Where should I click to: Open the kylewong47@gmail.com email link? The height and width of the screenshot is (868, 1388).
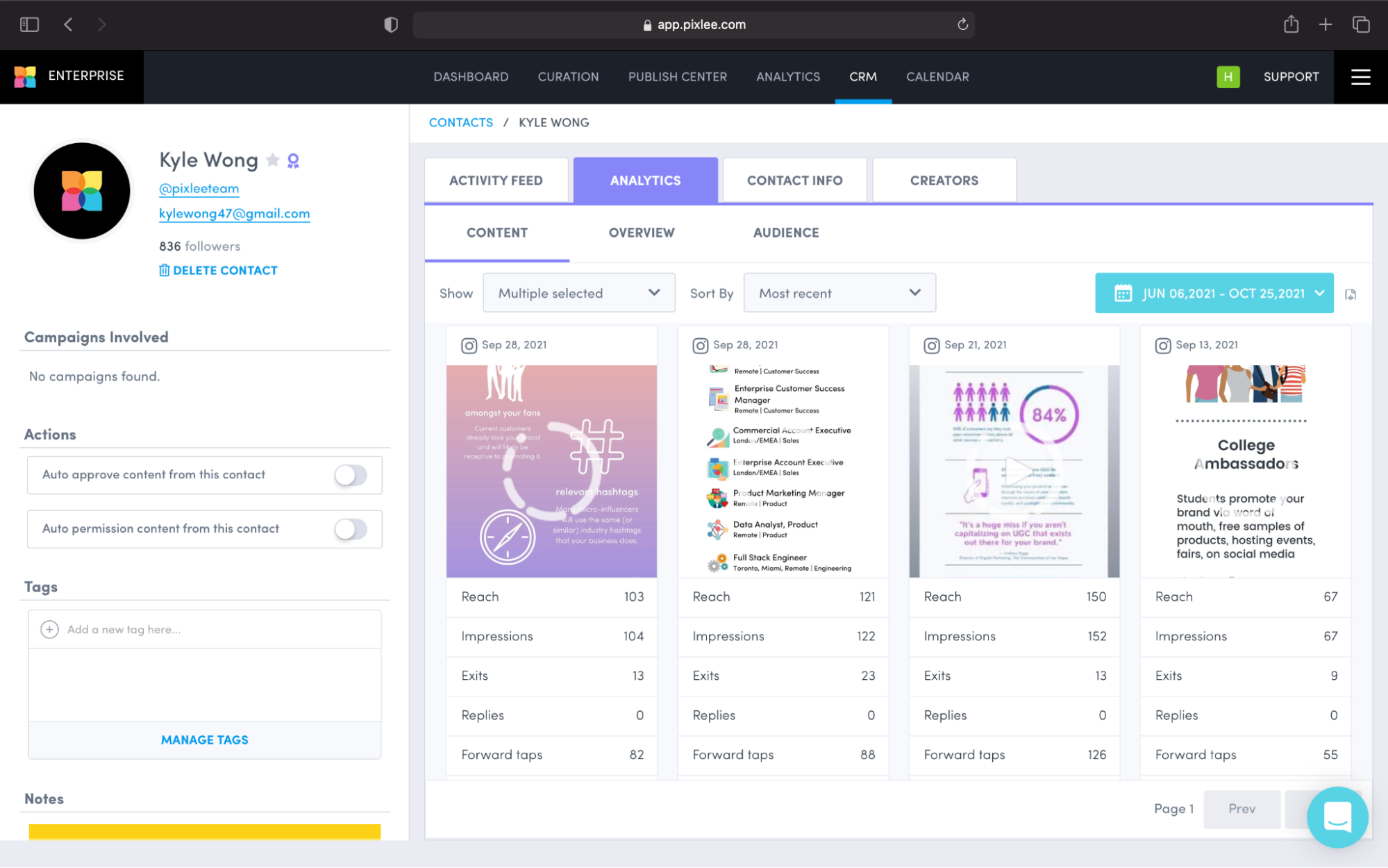[234, 213]
